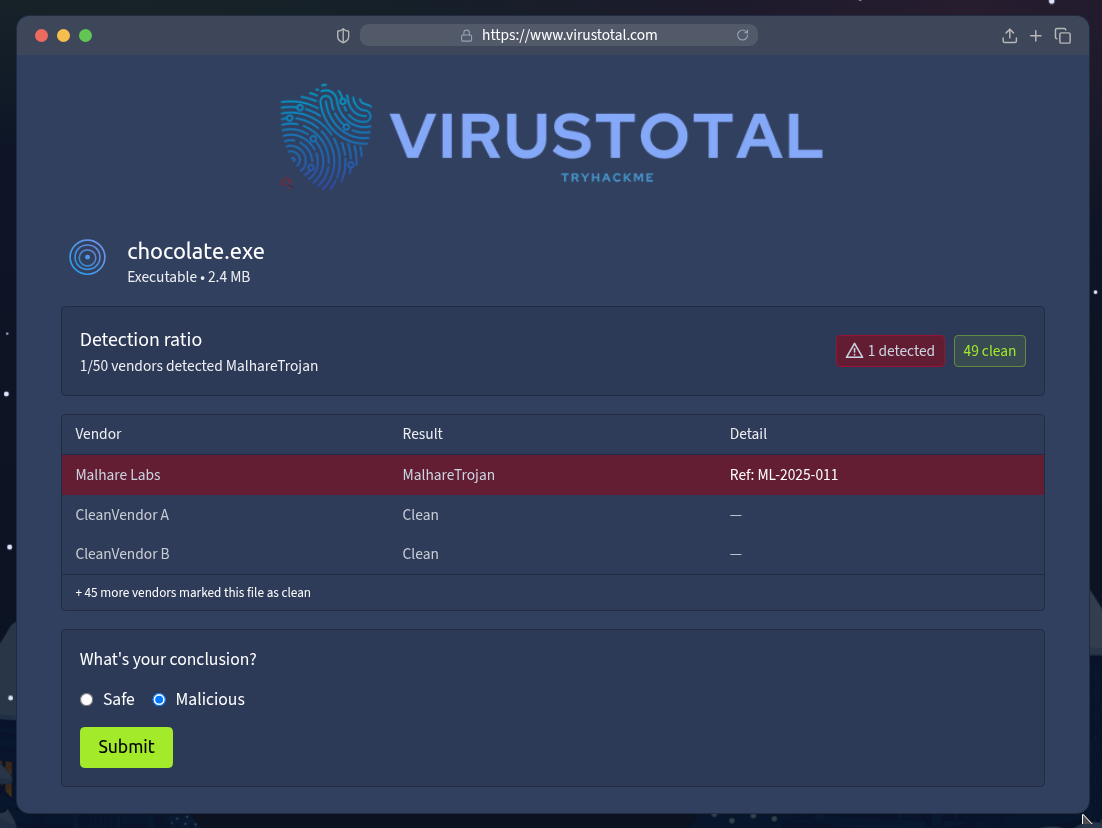This screenshot has width=1102, height=828.
Task: Click the 1 detected red badge
Action: (x=890, y=351)
